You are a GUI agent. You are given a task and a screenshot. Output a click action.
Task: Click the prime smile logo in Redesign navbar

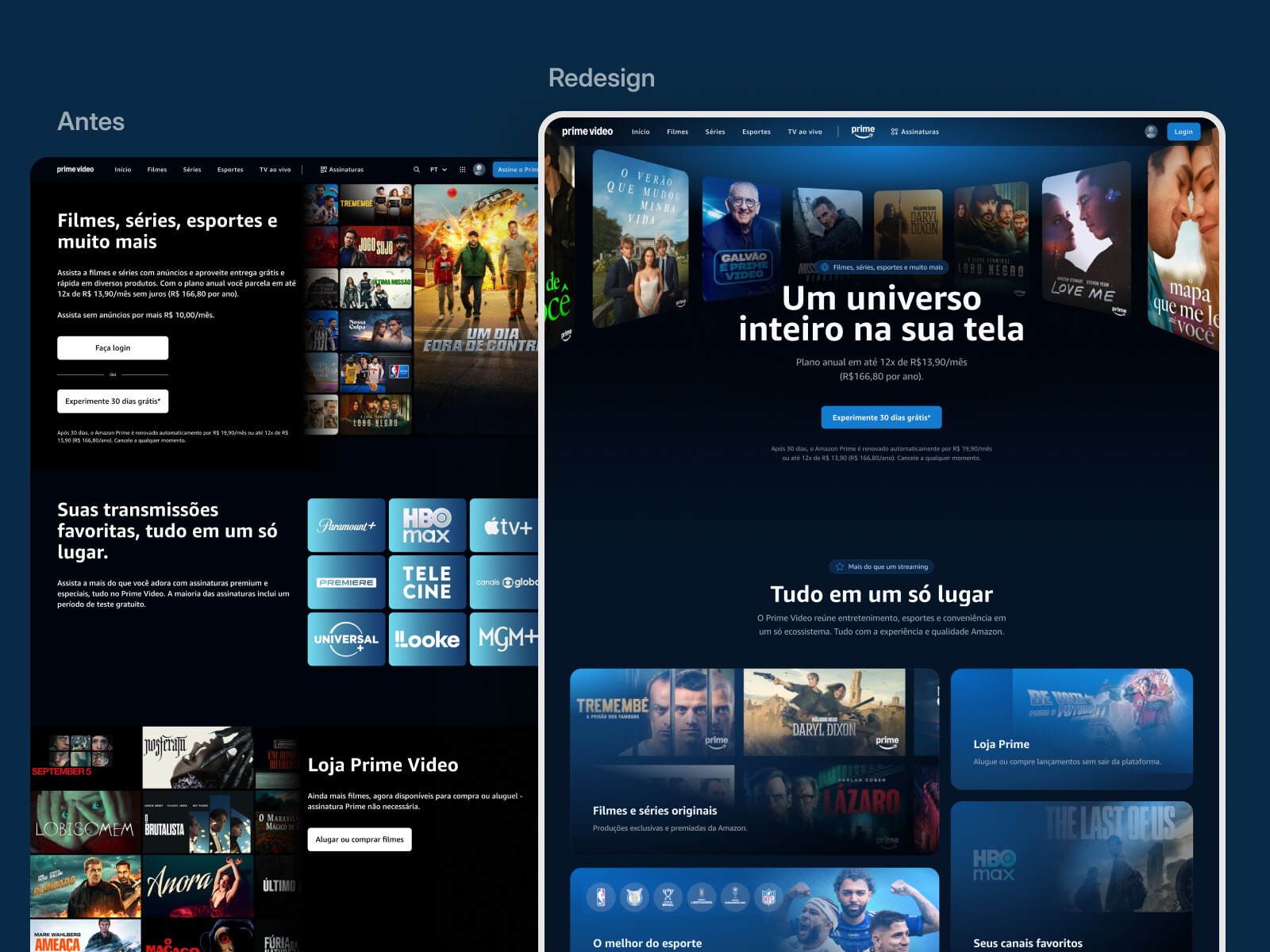[x=863, y=132]
